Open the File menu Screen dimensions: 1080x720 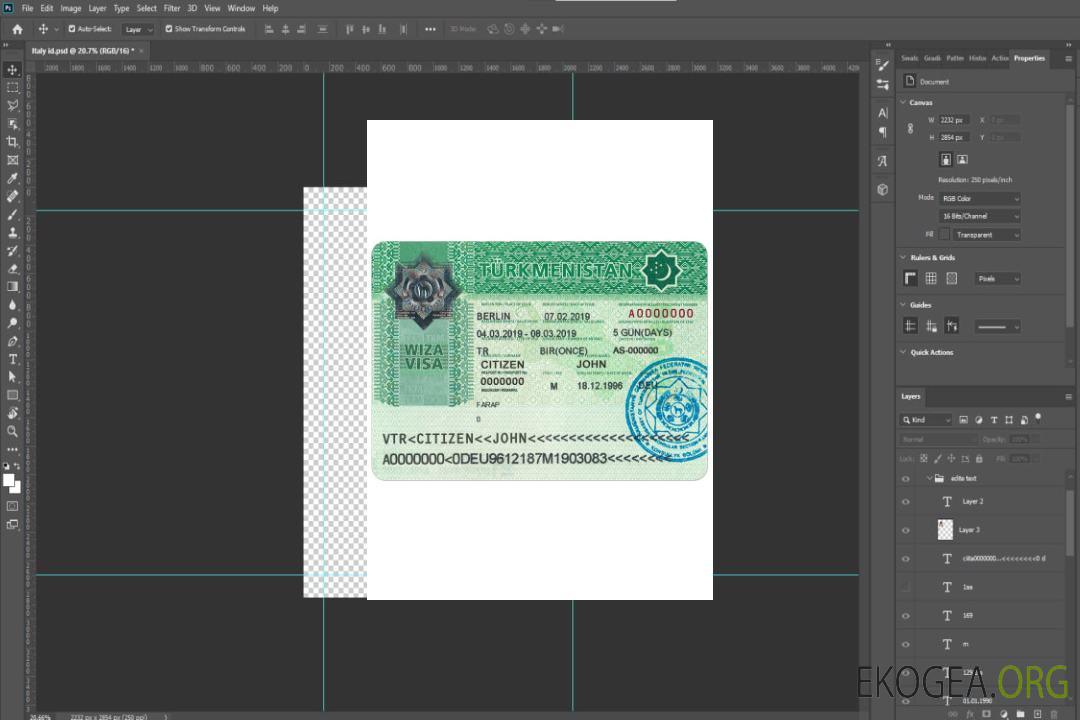[x=27, y=8]
